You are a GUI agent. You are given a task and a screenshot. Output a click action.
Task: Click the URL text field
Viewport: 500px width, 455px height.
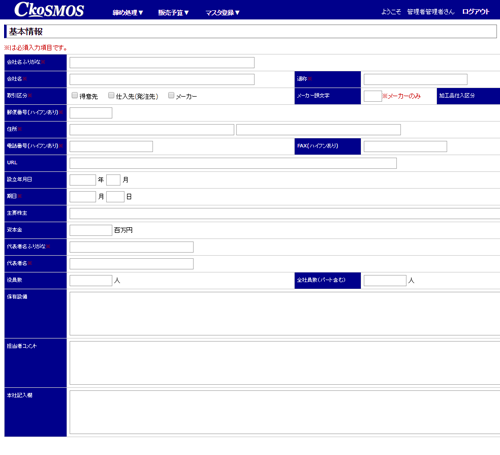pos(233,163)
